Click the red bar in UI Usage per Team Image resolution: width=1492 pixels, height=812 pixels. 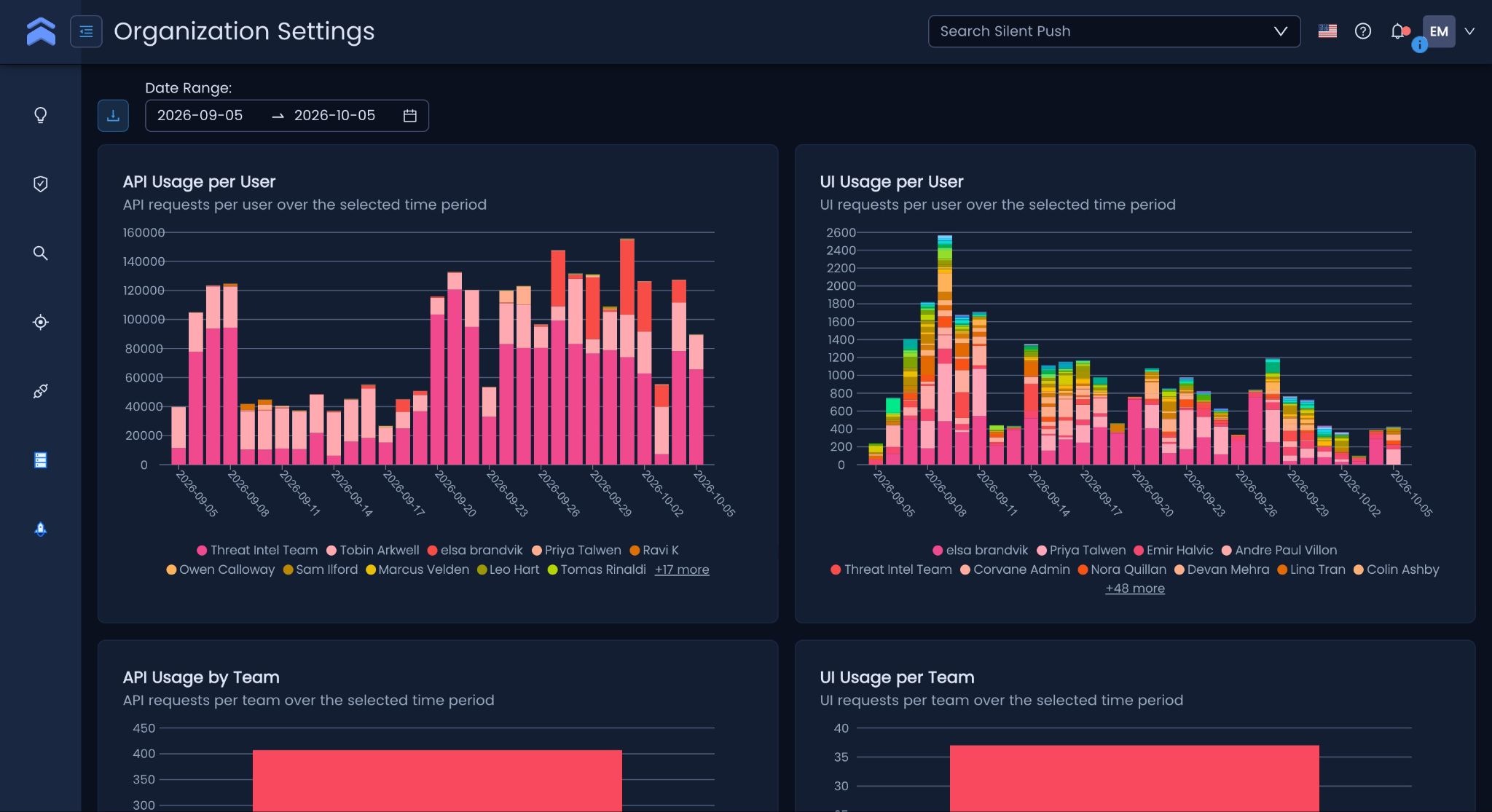[1134, 779]
